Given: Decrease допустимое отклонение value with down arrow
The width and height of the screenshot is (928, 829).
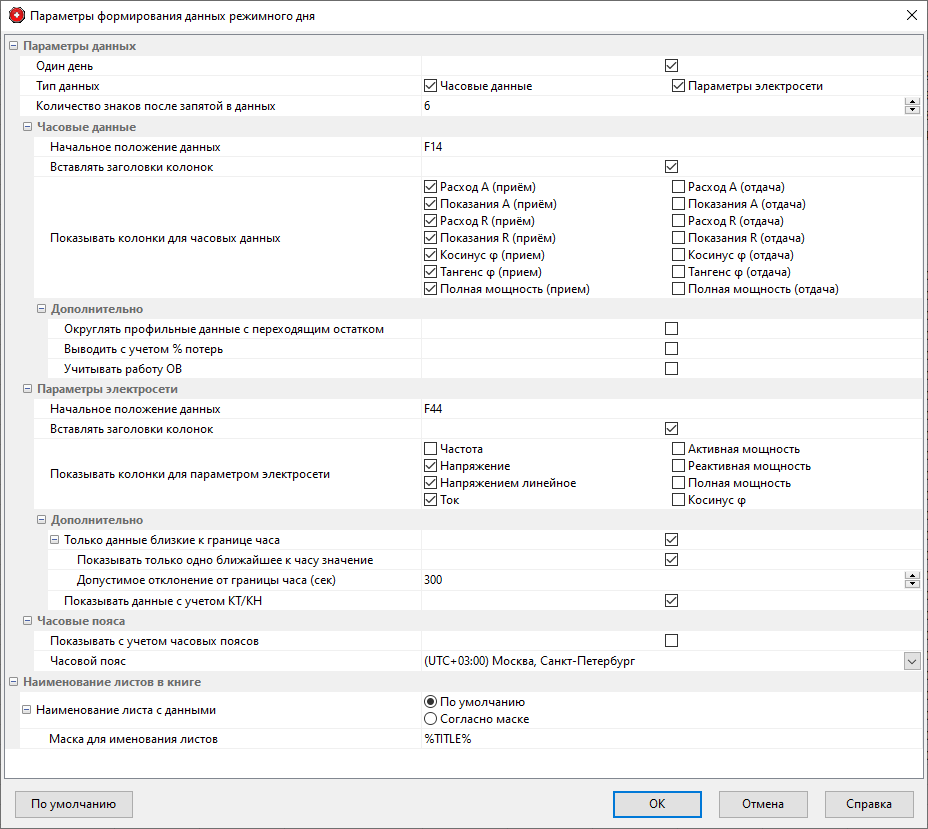Looking at the screenshot, I should (x=911, y=584).
